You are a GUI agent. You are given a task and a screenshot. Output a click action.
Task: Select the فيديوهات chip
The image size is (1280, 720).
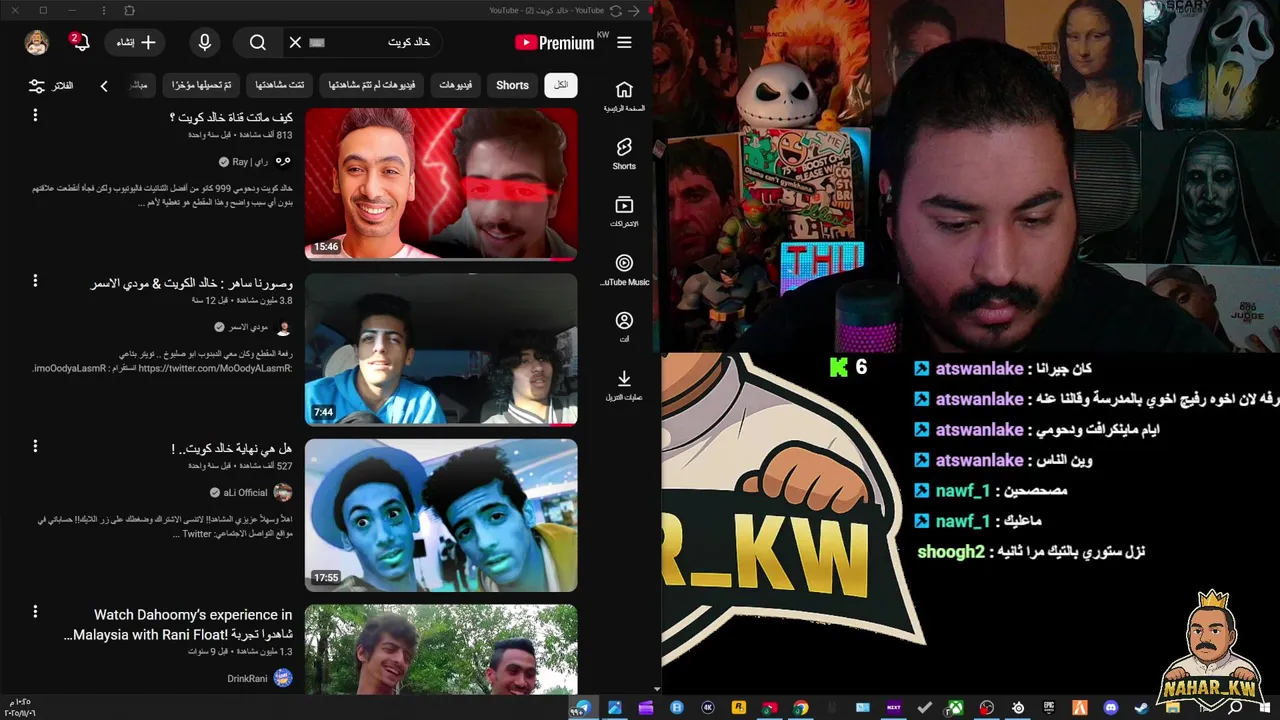(456, 85)
